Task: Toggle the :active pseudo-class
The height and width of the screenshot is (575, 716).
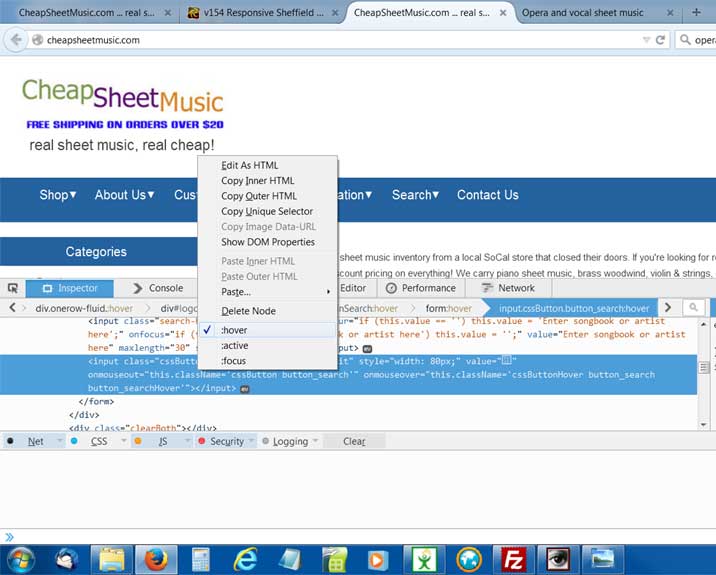Action: [x=268, y=345]
